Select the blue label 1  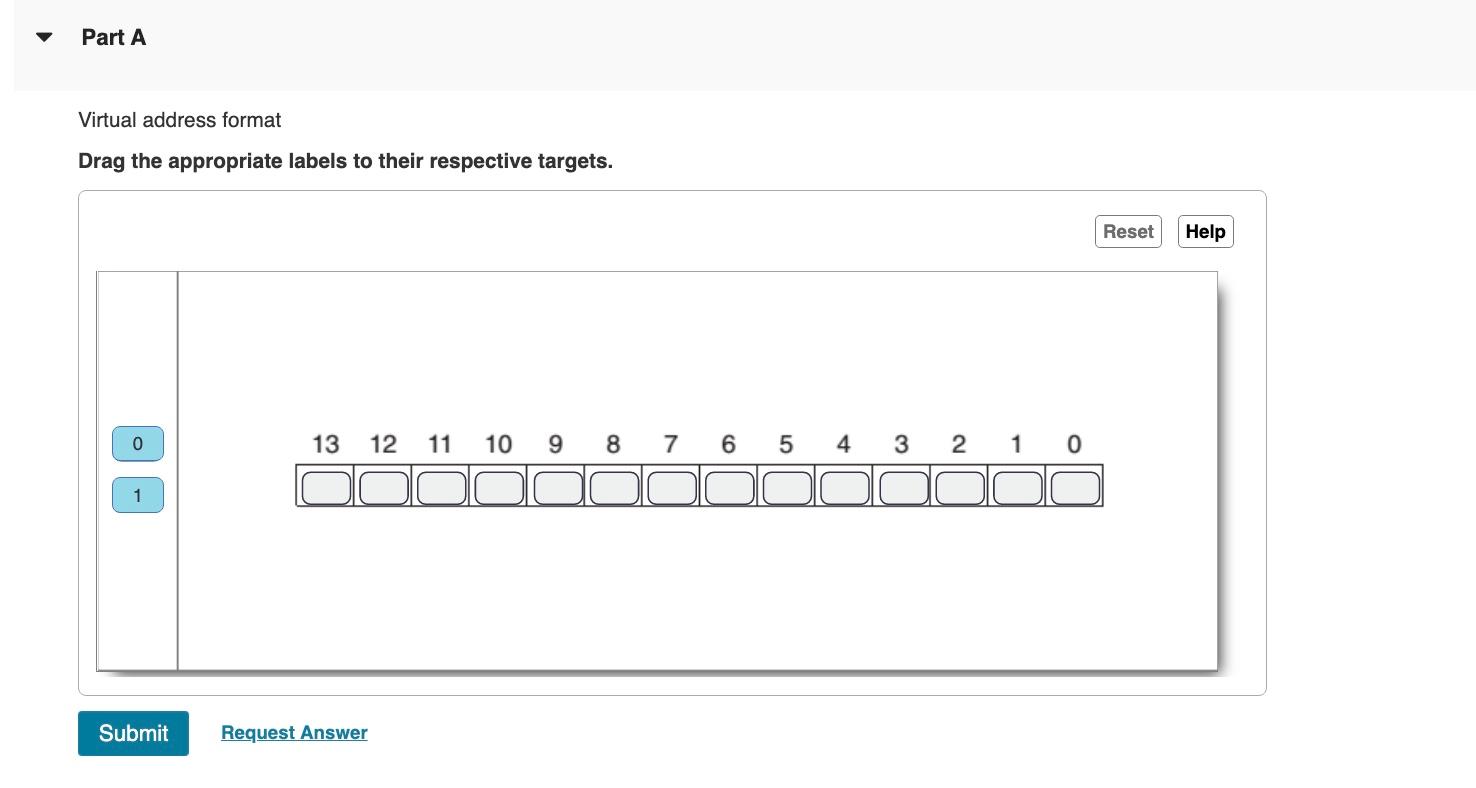(x=138, y=495)
